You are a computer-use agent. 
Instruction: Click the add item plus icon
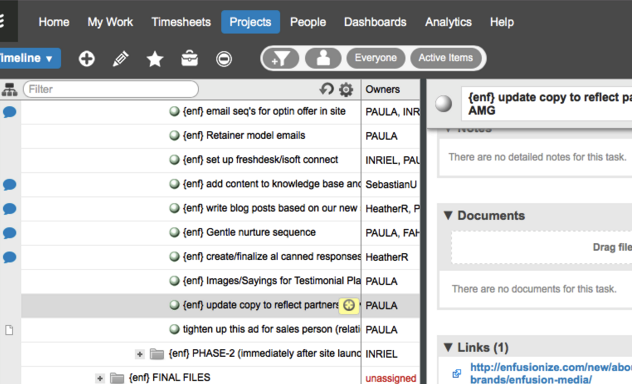click(86, 59)
